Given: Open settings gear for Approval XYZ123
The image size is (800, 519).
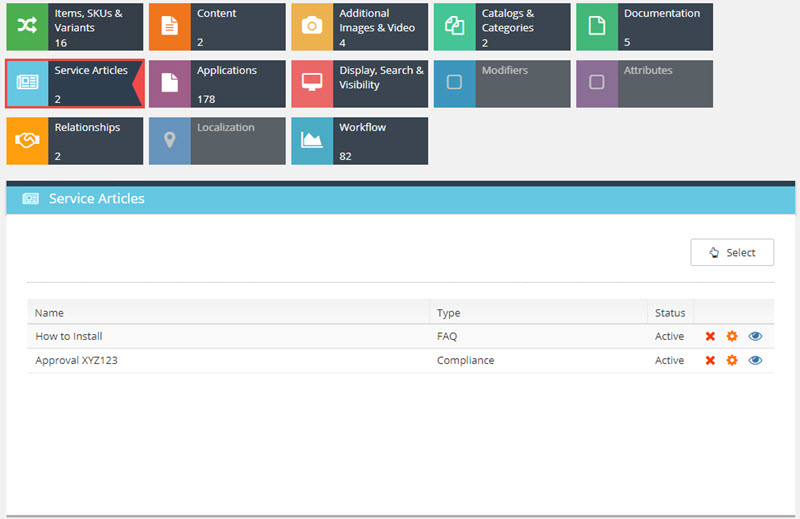Looking at the screenshot, I should (732, 360).
